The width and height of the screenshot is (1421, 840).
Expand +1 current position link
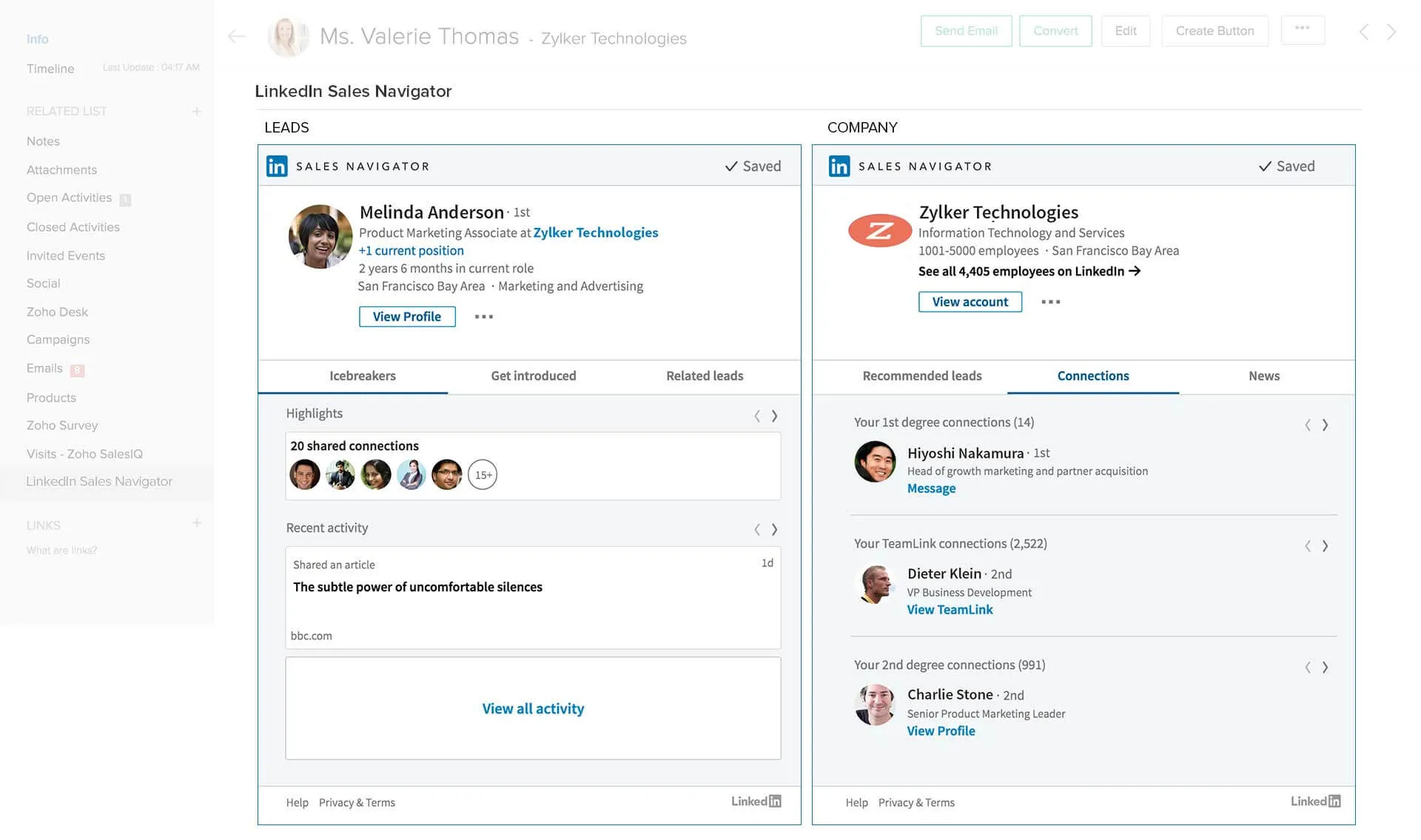click(x=411, y=251)
